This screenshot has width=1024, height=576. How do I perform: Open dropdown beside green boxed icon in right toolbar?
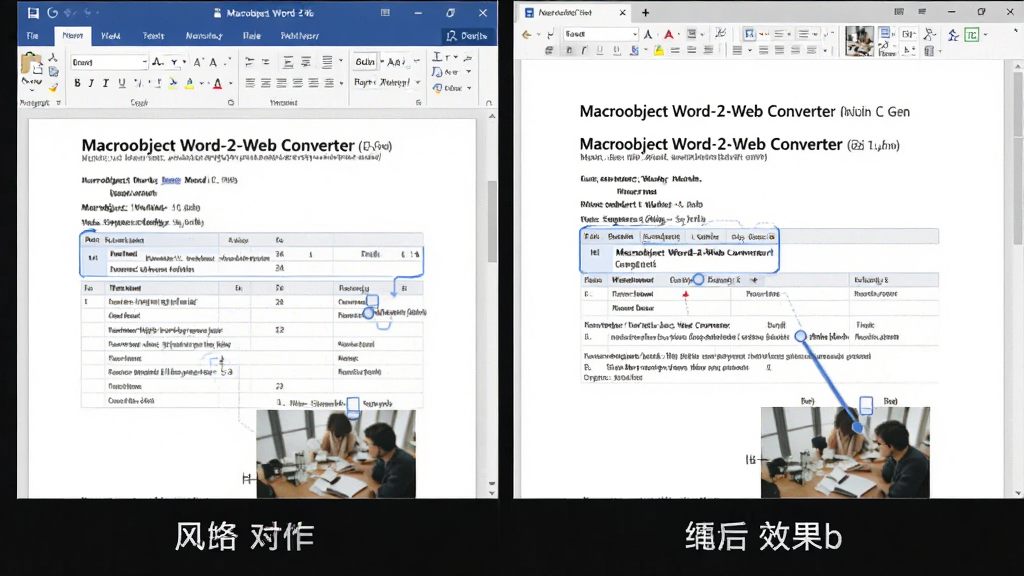(x=985, y=35)
